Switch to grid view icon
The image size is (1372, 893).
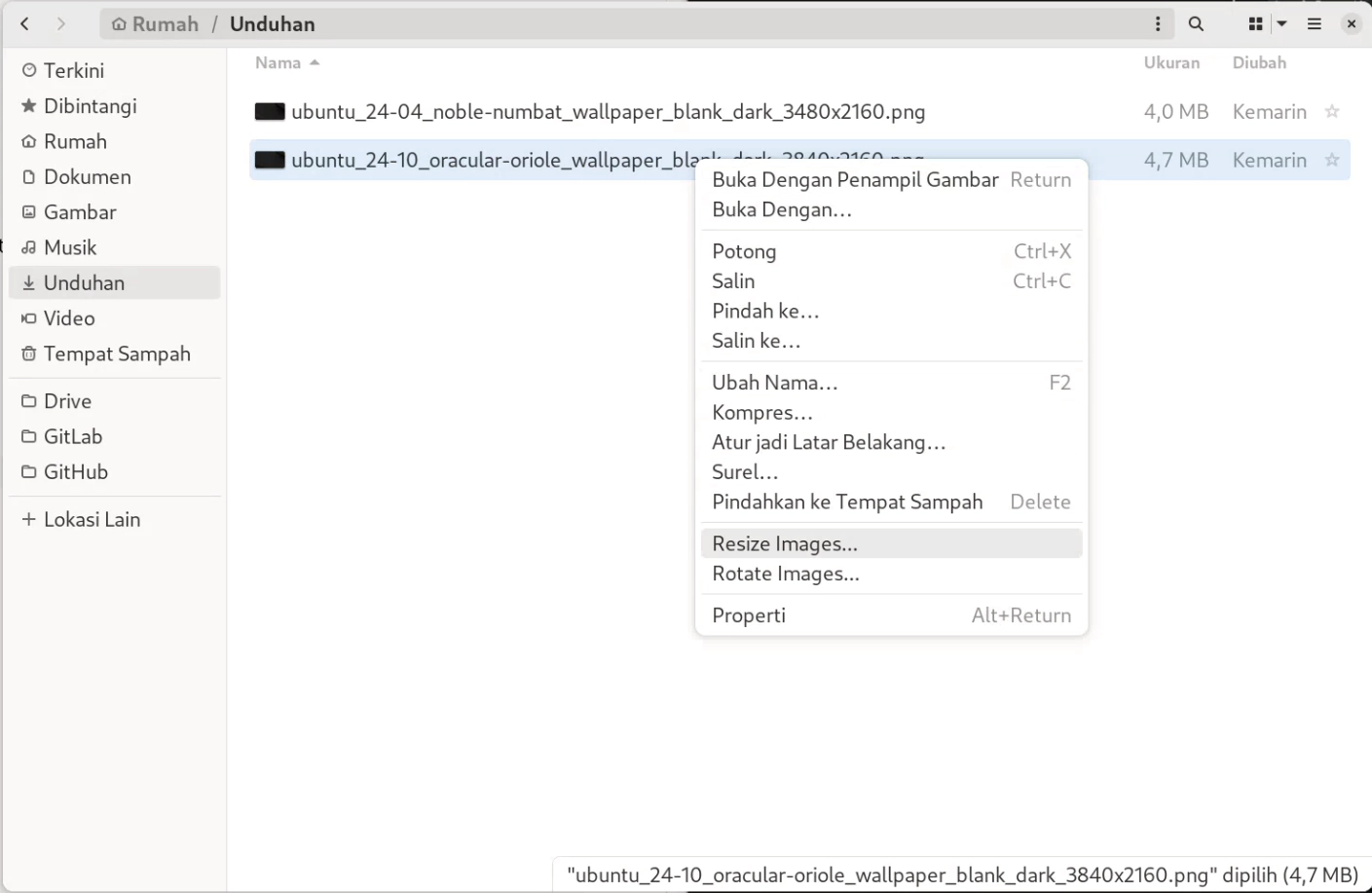(x=1255, y=23)
